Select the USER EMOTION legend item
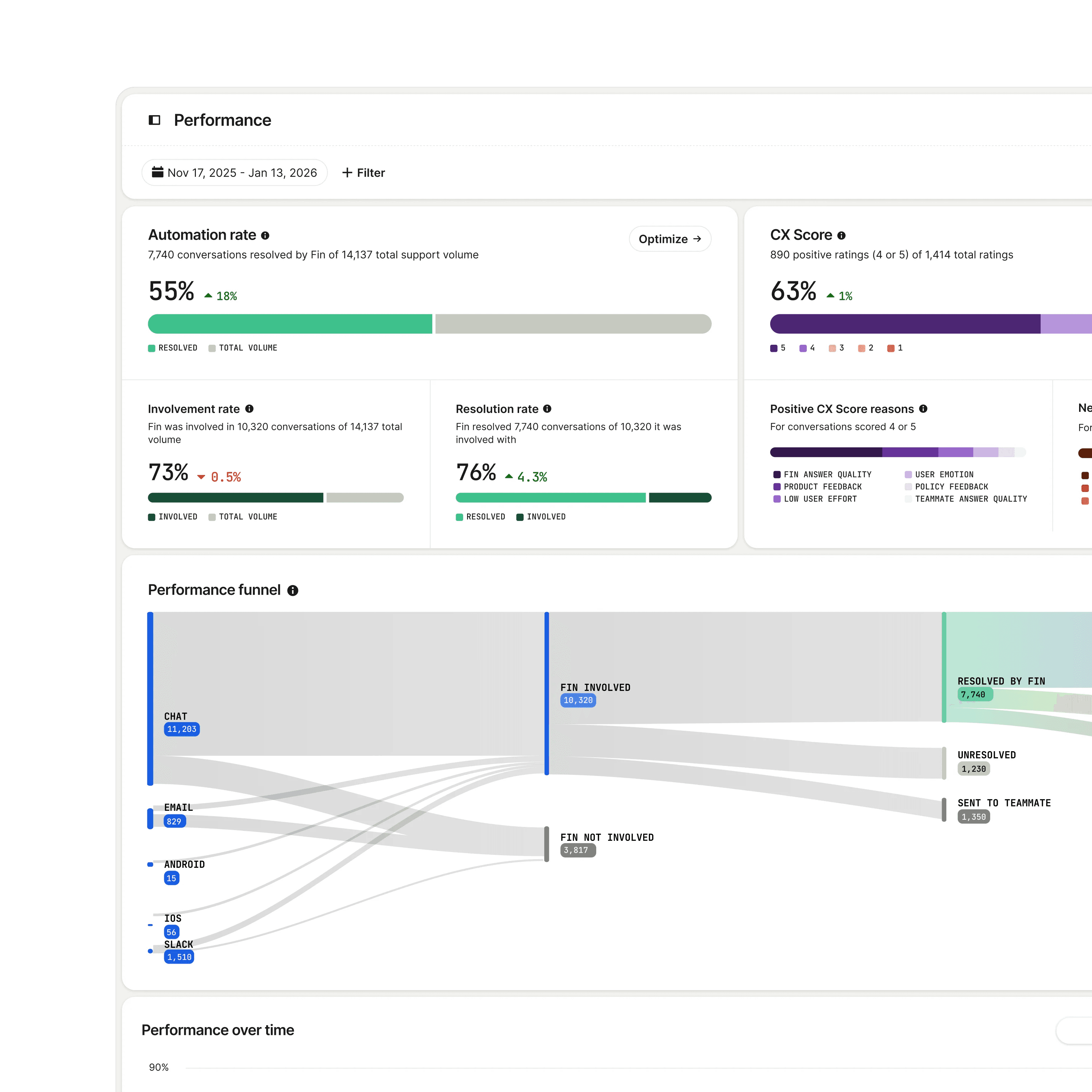Image resolution: width=1092 pixels, height=1092 pixels. point(940,475)
